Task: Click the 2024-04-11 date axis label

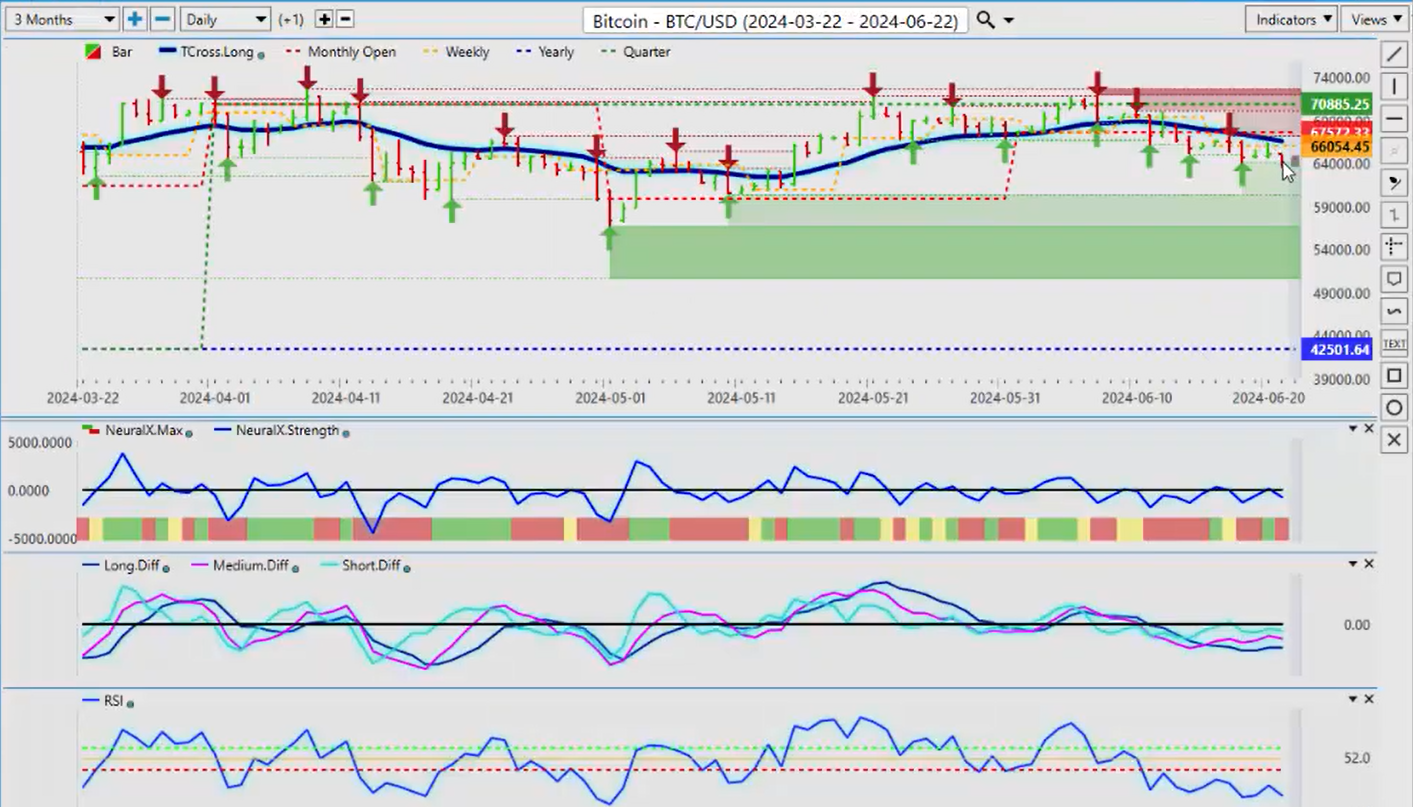Action: (x=347, y=397)
